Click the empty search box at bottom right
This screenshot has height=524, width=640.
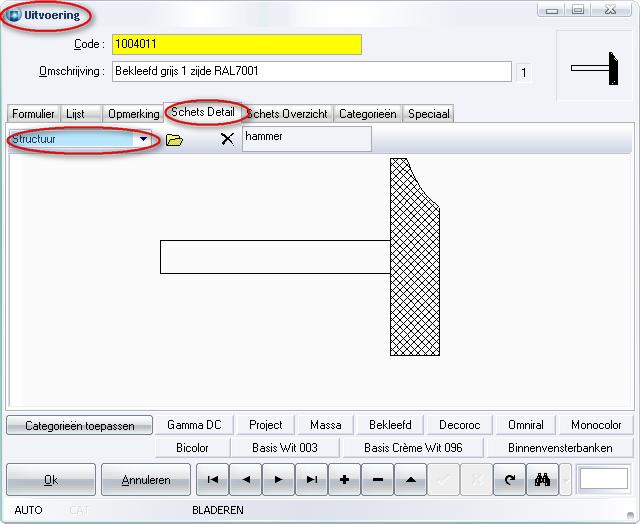pyautogui.click(x=604, y=478)
